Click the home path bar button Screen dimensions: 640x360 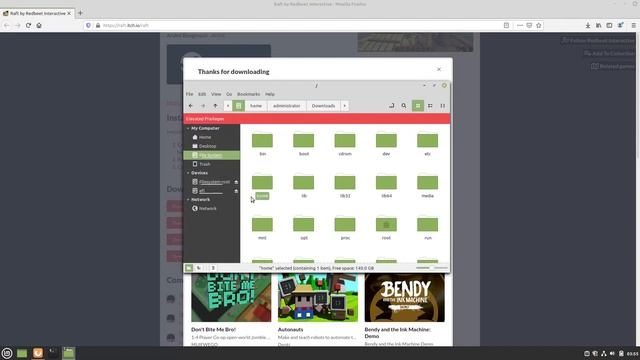(x=256, y=106)
